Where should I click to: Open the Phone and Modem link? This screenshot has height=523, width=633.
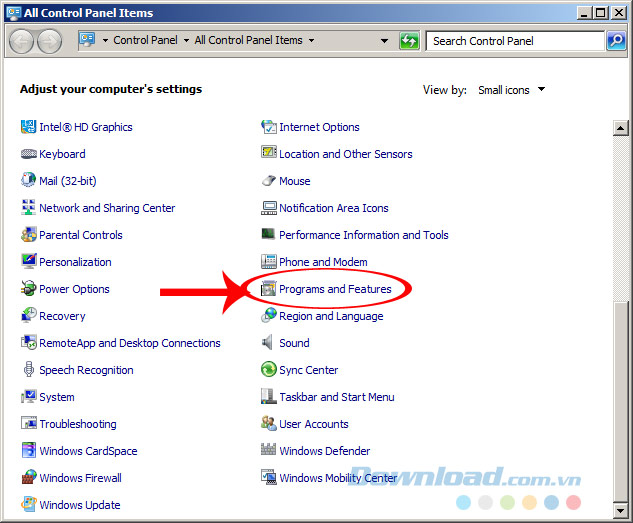pos(323,262)
